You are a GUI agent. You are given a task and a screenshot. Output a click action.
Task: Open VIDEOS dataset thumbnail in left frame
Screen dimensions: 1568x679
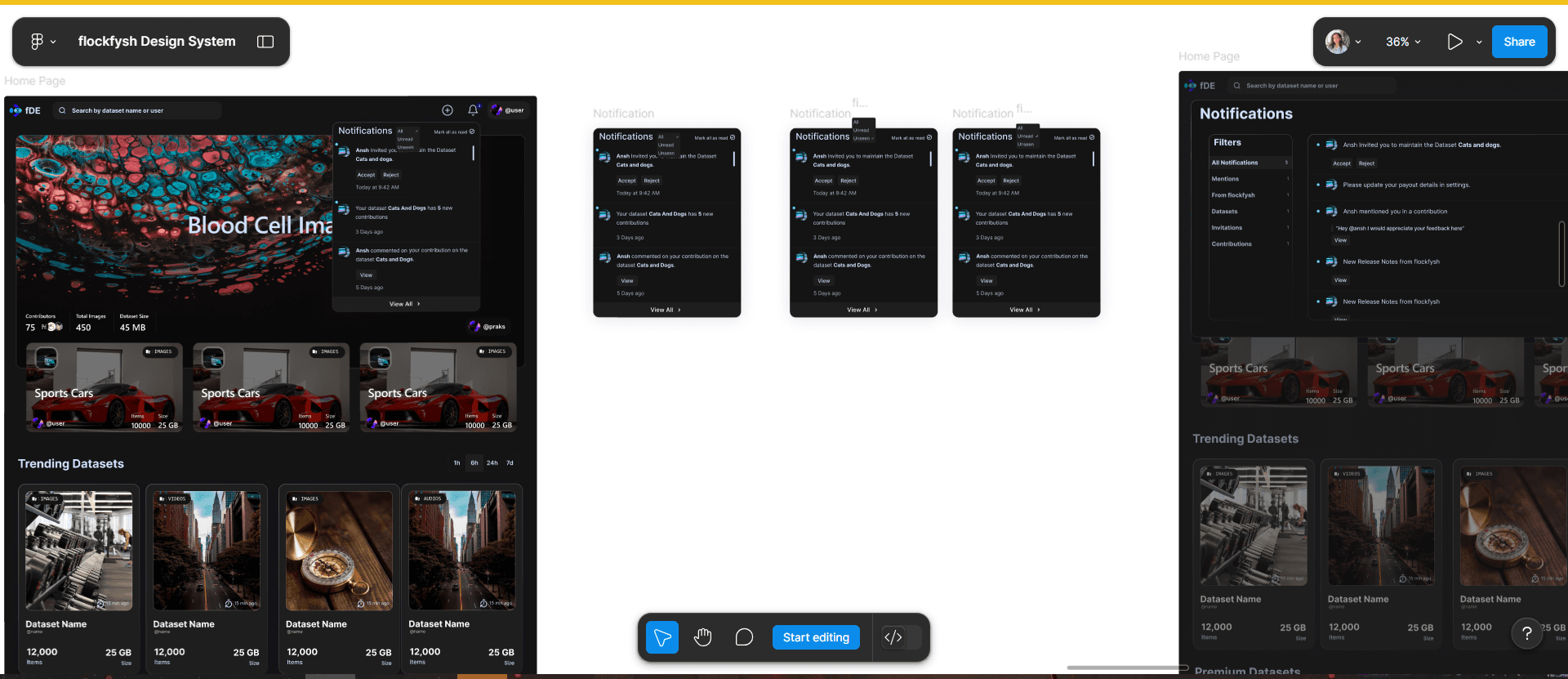207,550
